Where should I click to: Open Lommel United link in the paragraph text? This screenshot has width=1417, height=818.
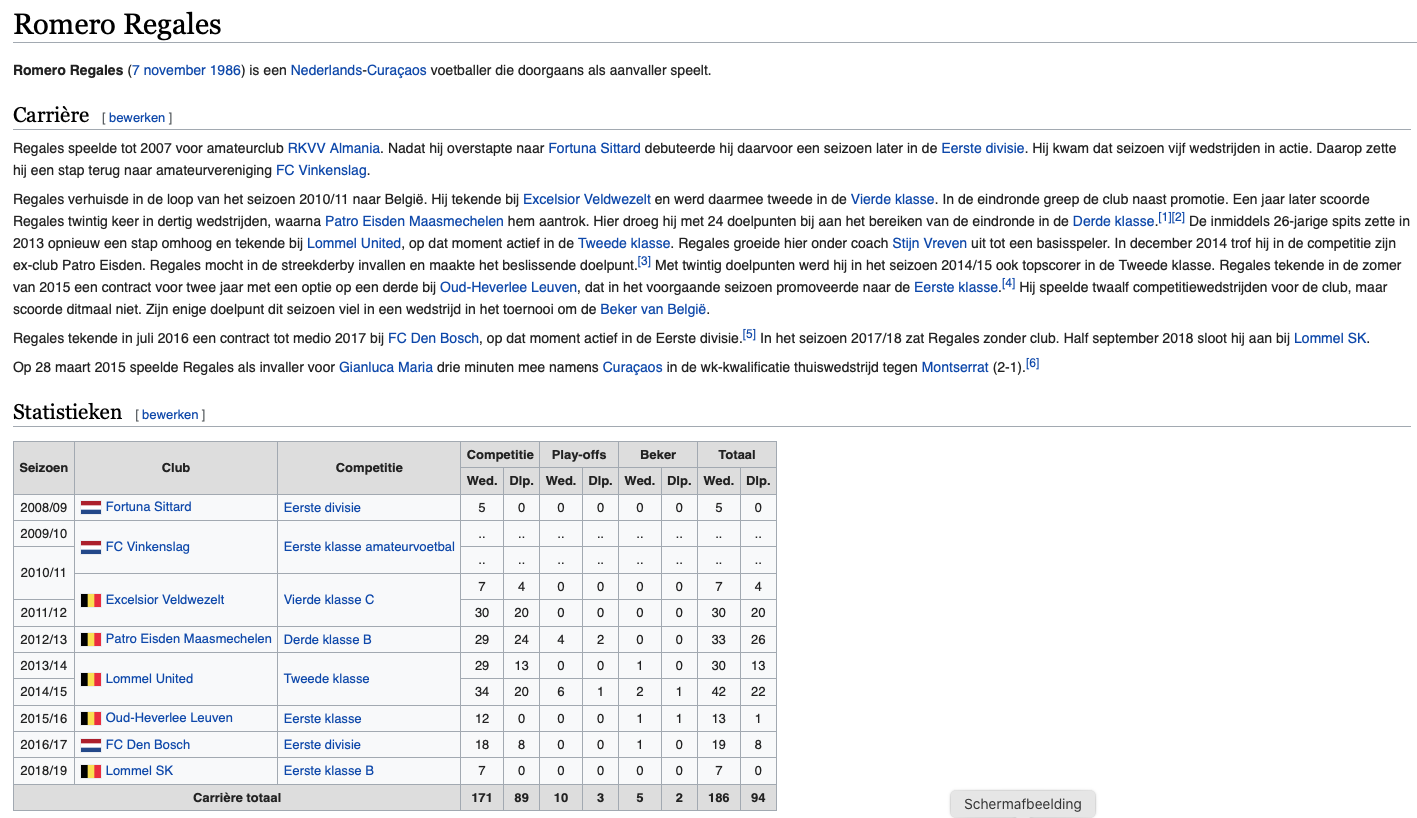pyautogui.click(x=353, y=243)
